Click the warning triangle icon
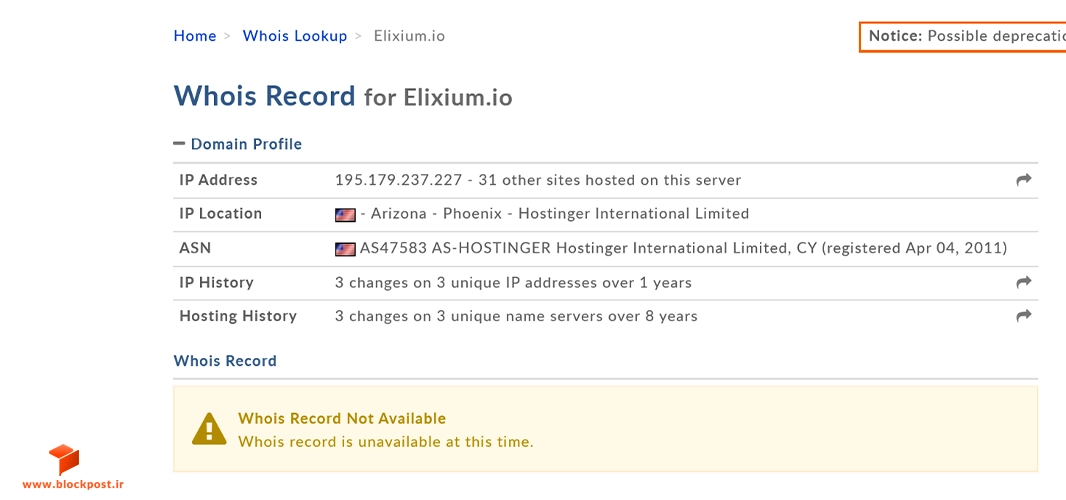 209,429
